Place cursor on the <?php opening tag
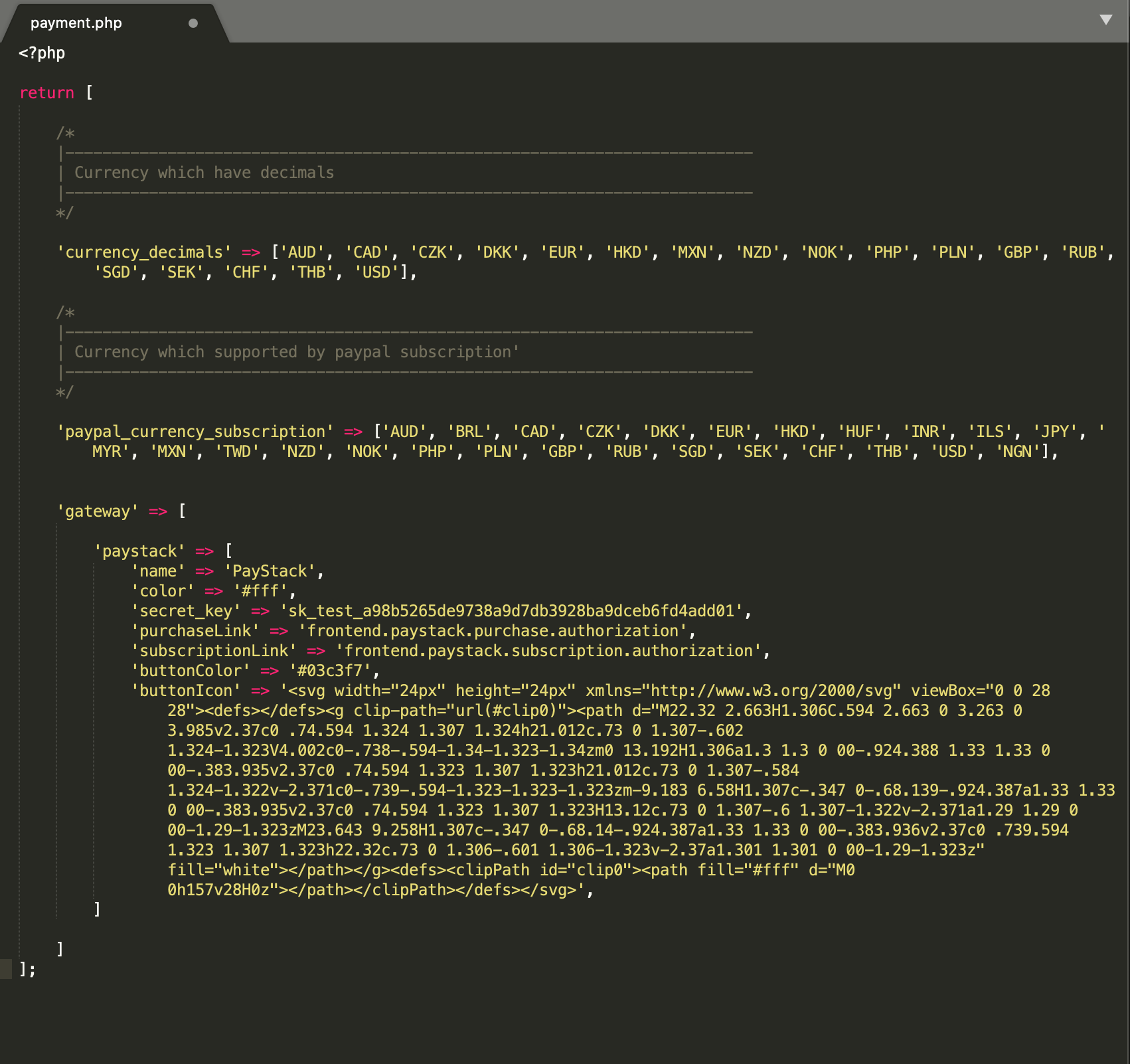1130x1064 pixels. [x=42, y=53]
